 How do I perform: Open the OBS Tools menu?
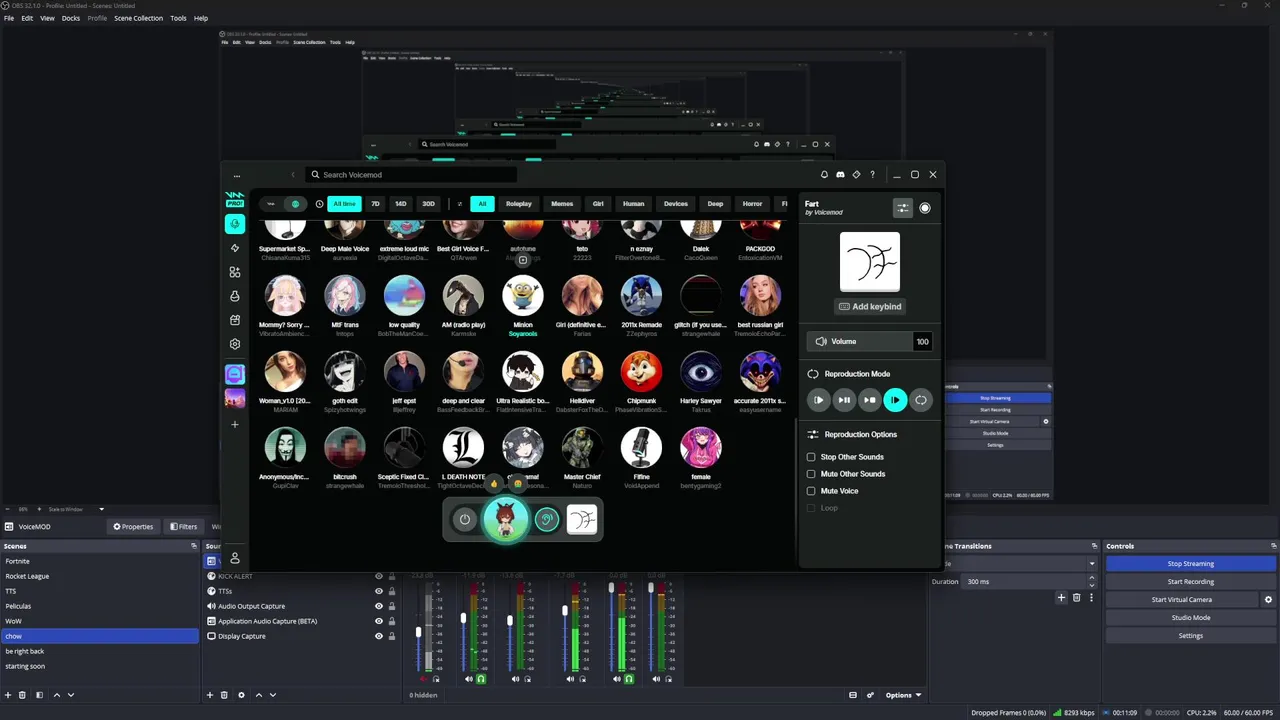point(178,18)
